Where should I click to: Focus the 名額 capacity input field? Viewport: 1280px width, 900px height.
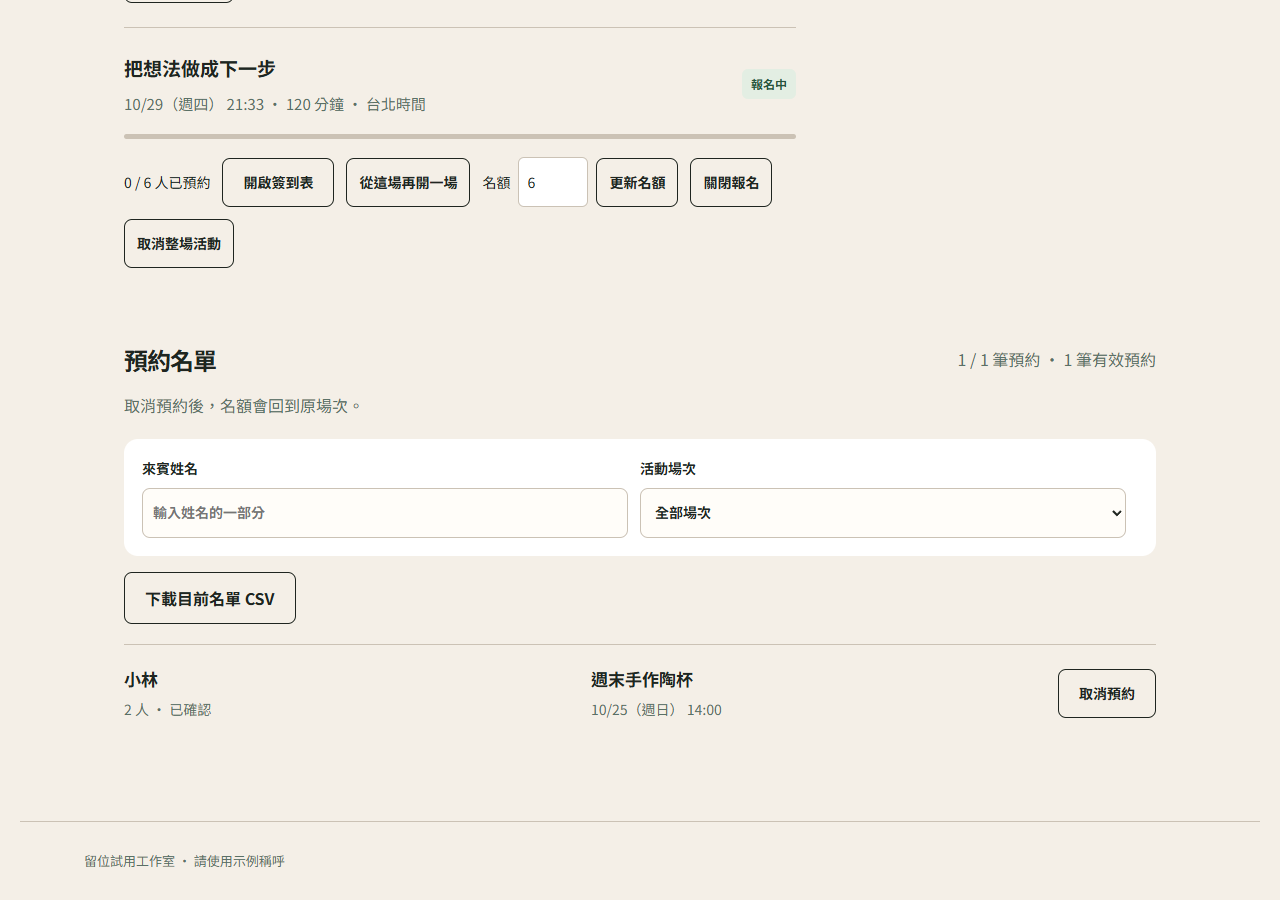click(x=553, y=182)
